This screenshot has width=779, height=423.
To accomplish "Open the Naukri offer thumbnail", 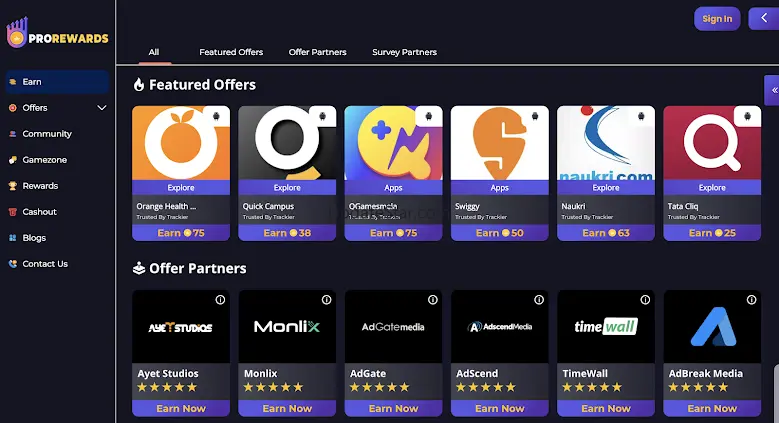I will tap(605, 143).
